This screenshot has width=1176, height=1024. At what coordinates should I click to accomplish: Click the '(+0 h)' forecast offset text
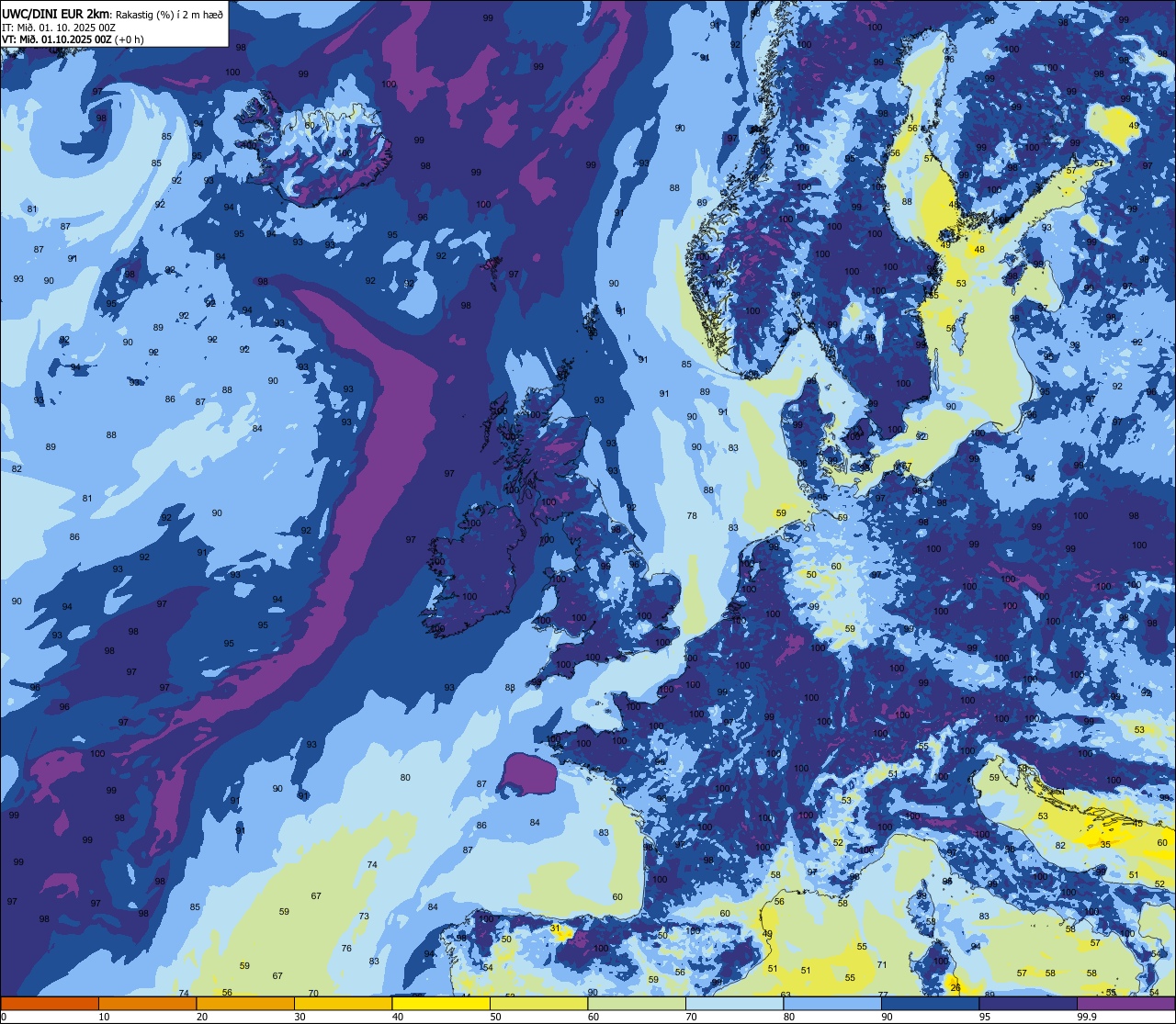pyautogui.click(x=129, y=39)
